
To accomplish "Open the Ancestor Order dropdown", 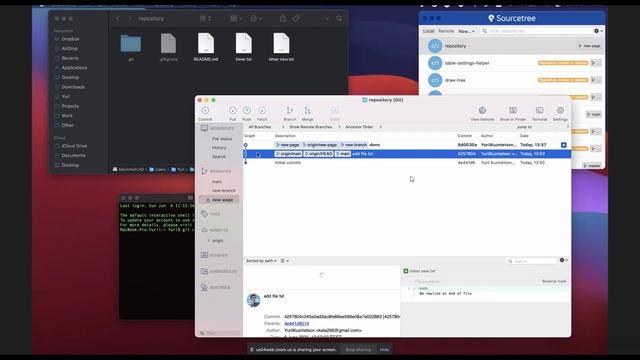I will [x=363, y=127].
